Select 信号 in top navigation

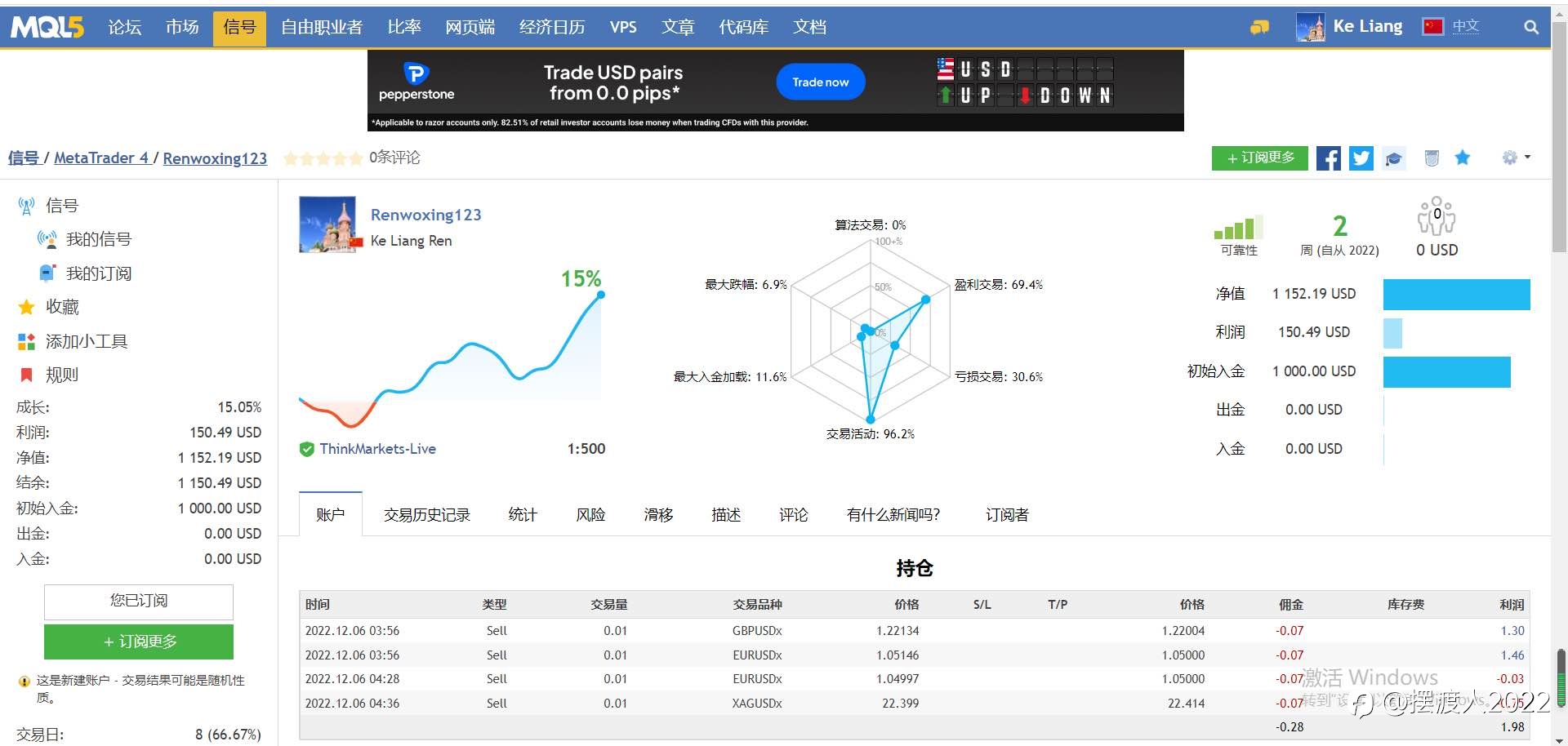[239, 28]
